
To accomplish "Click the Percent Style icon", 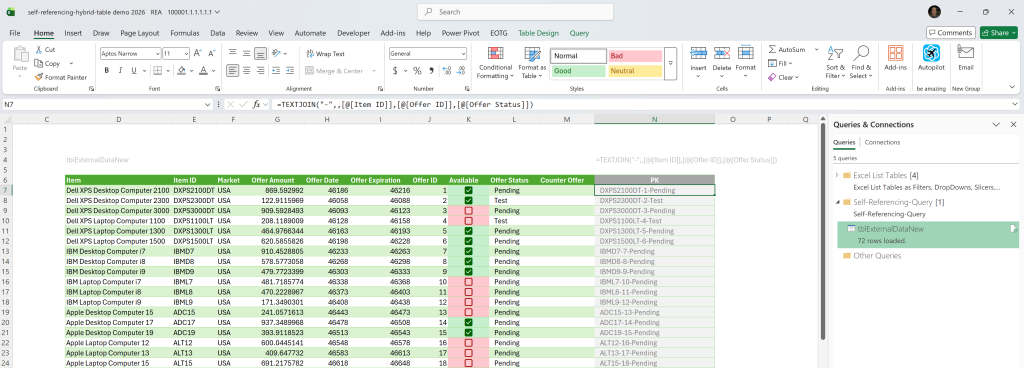I will [x=416, y=70].
